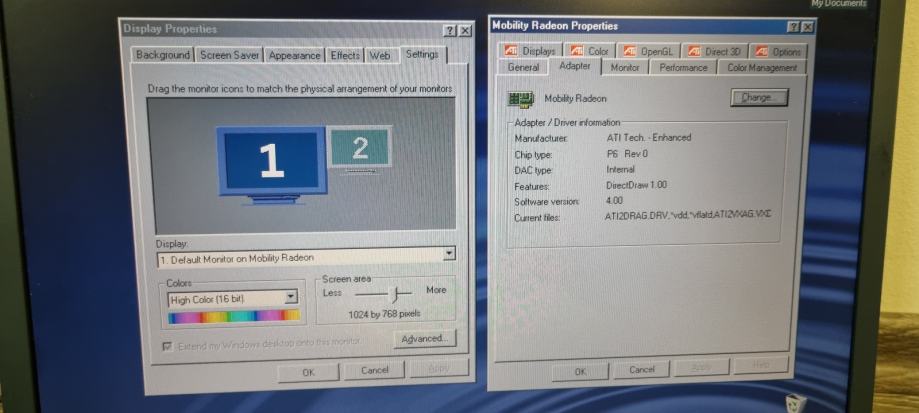The width and height of the screenshot is (919, 413).
Task: Click the ATI2DRAG.DRV current files text
Action: click(688, 215)
